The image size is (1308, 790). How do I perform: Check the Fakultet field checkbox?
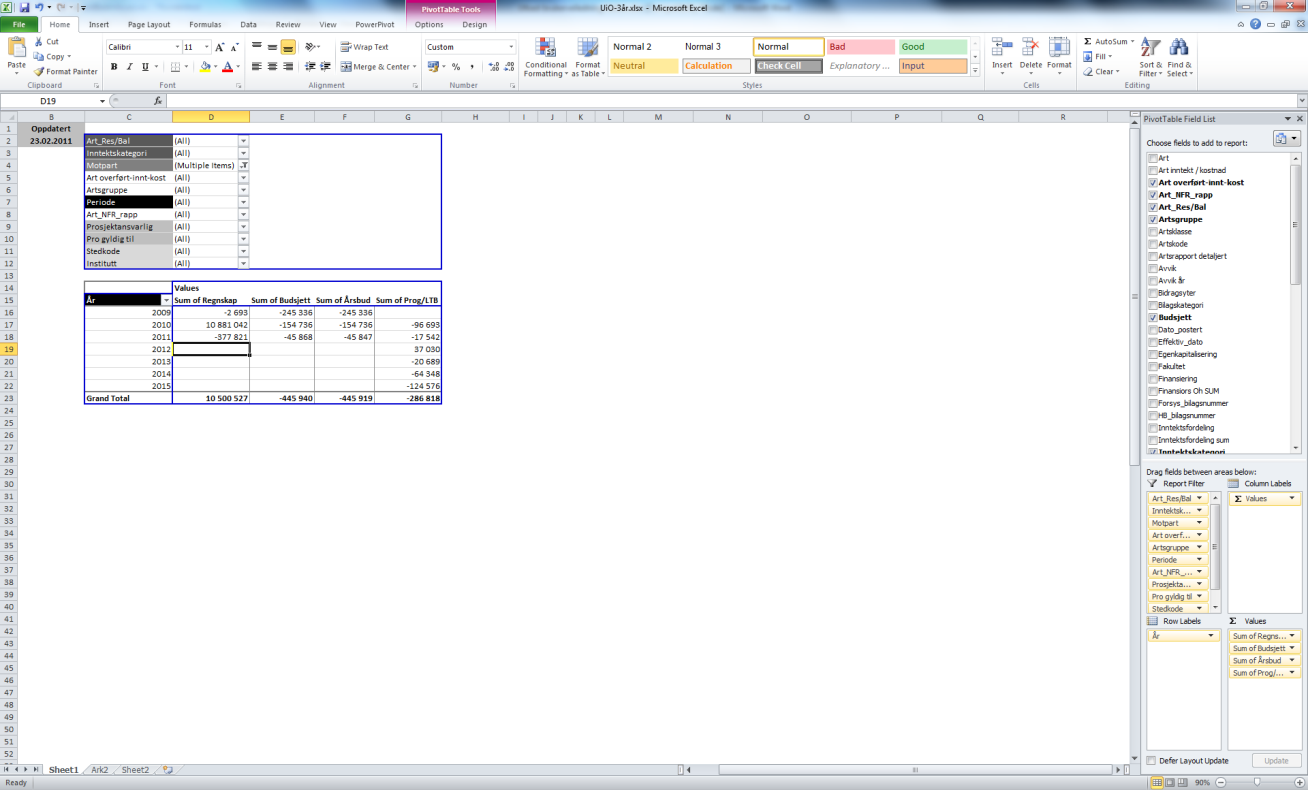(x=1153, y=366)
